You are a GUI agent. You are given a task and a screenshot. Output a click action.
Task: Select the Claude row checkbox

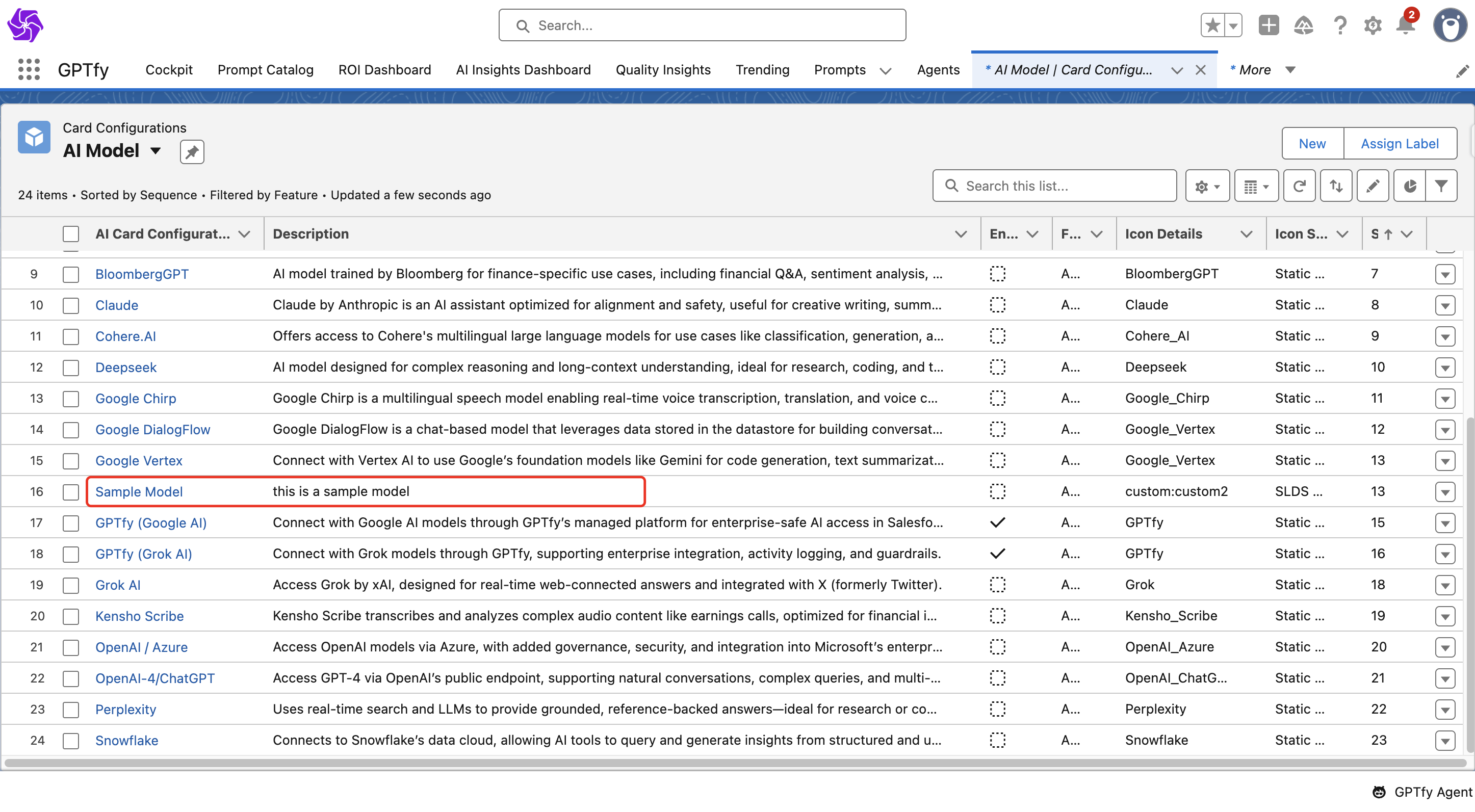[71, 305]
